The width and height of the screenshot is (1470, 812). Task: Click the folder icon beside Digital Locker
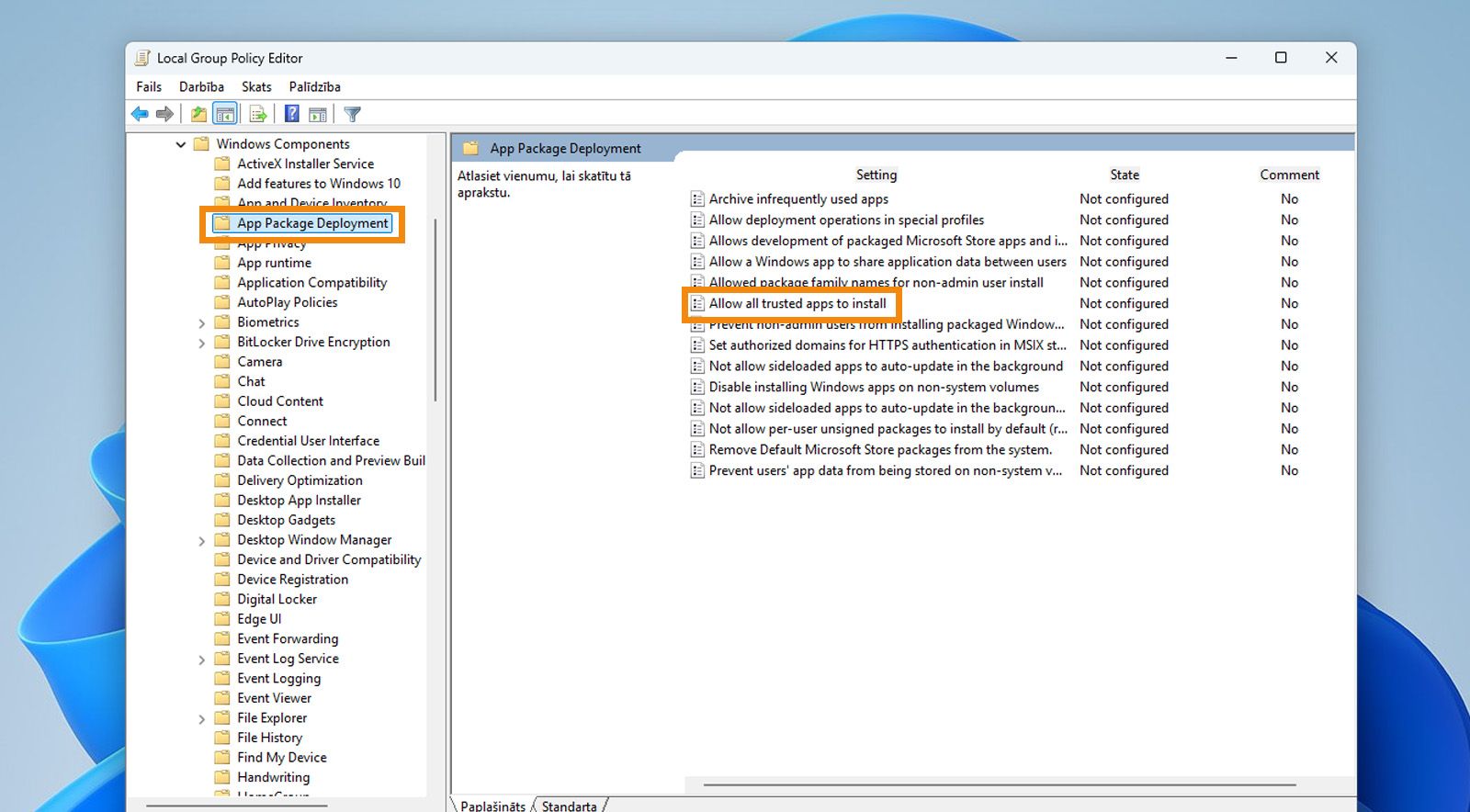click(222, 599)
